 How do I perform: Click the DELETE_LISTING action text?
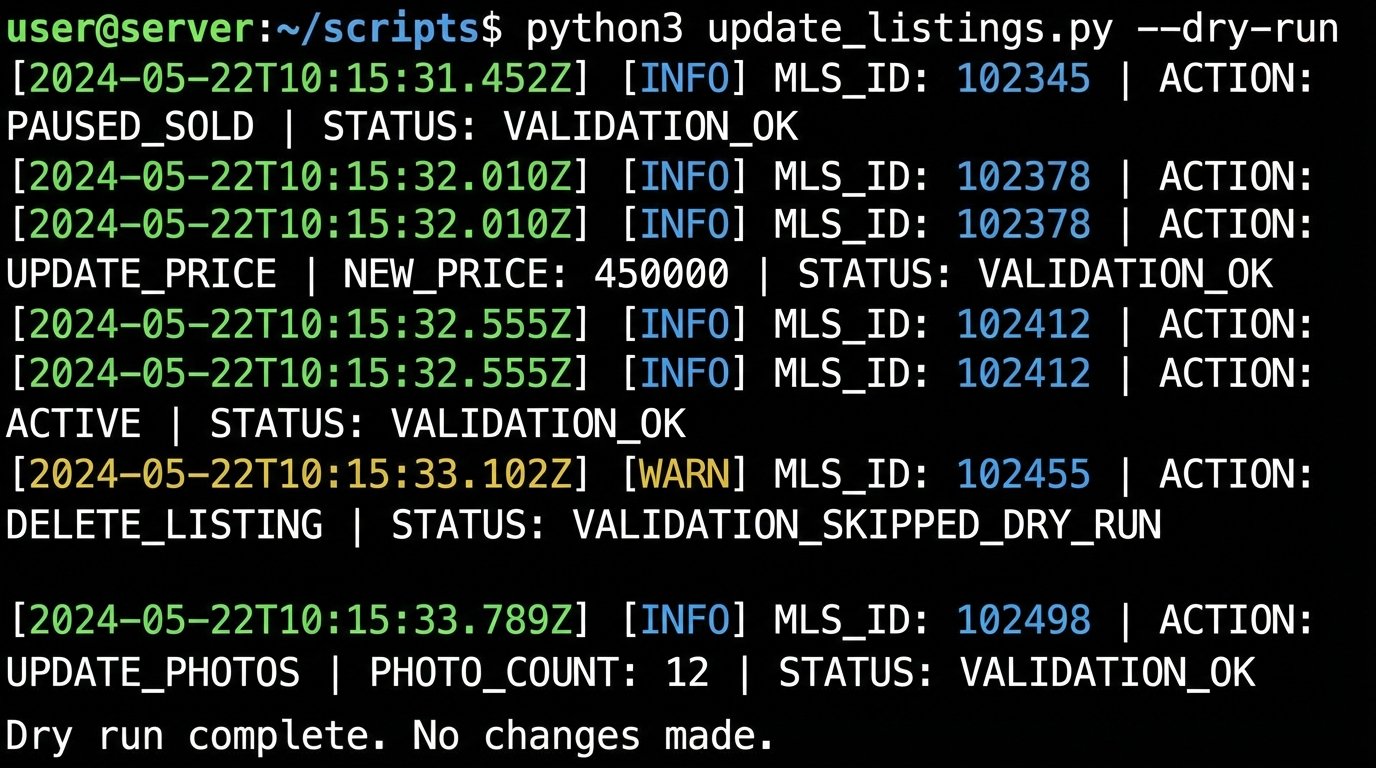pos(164,524)
